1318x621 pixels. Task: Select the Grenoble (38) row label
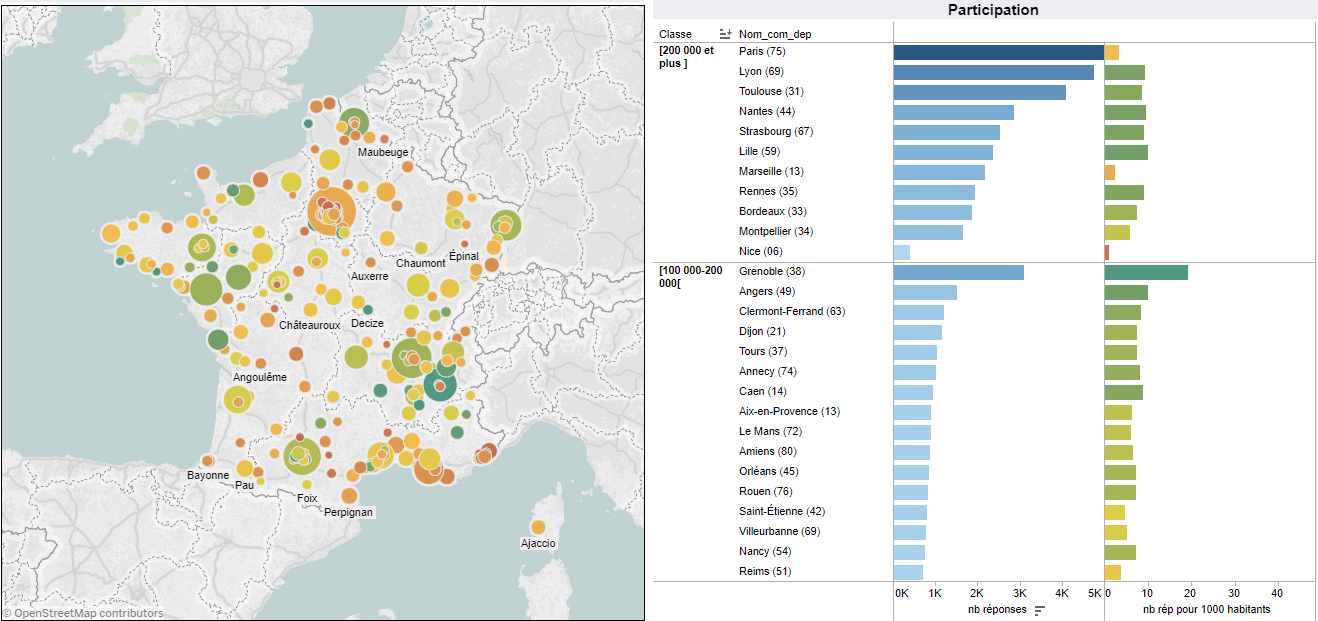(x=771, y=271)
